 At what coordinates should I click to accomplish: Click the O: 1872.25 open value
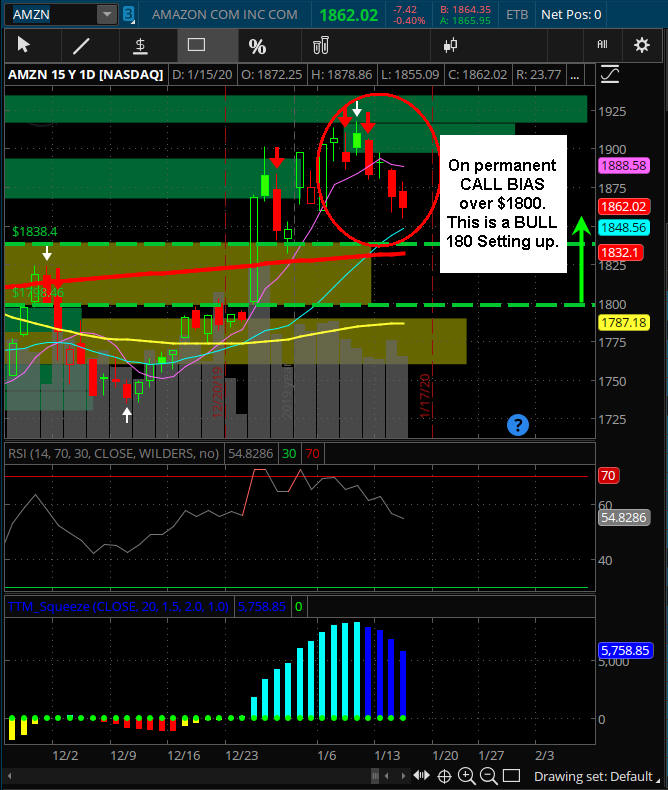pos(272,75)
